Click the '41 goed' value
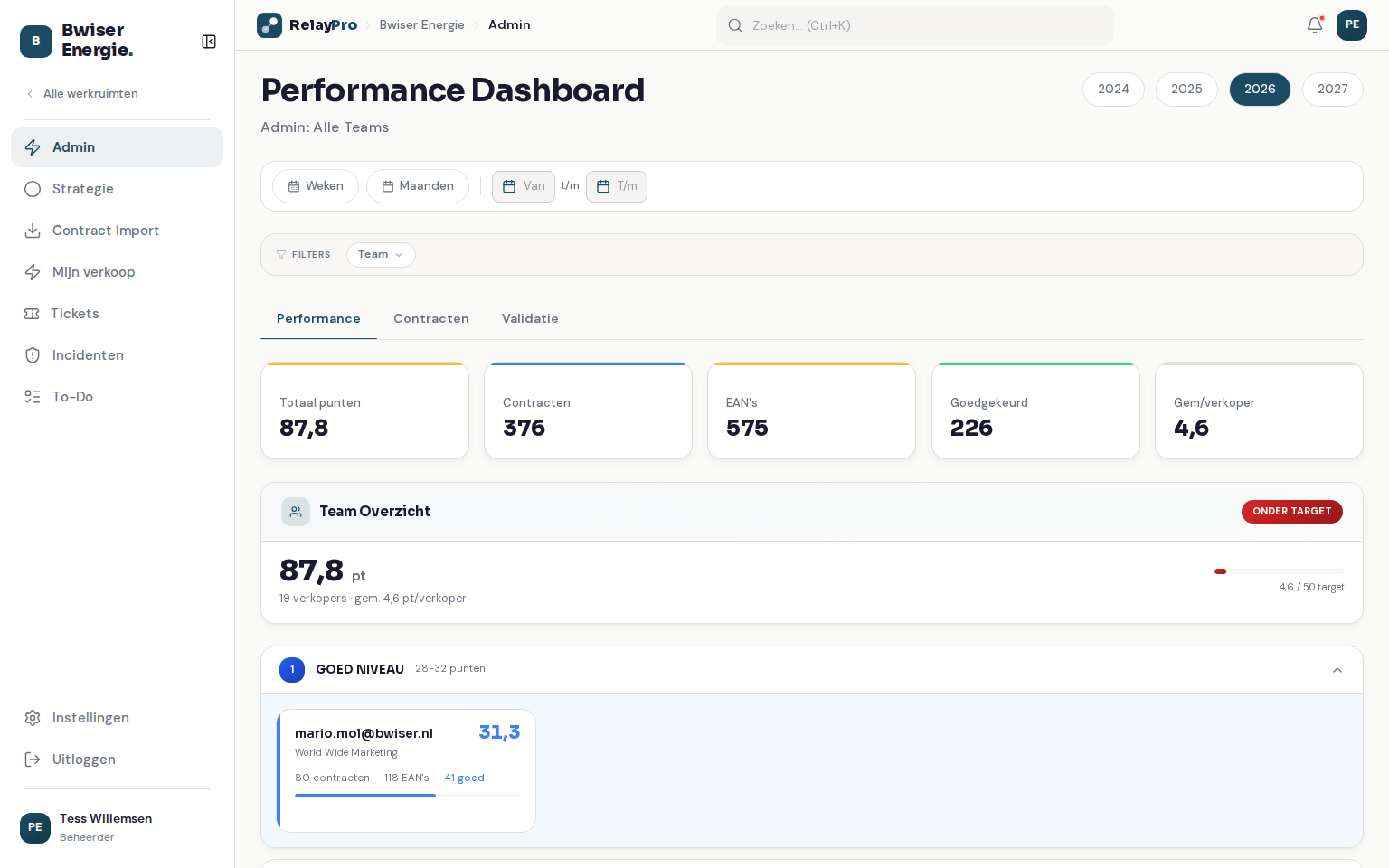 (464, 778)
